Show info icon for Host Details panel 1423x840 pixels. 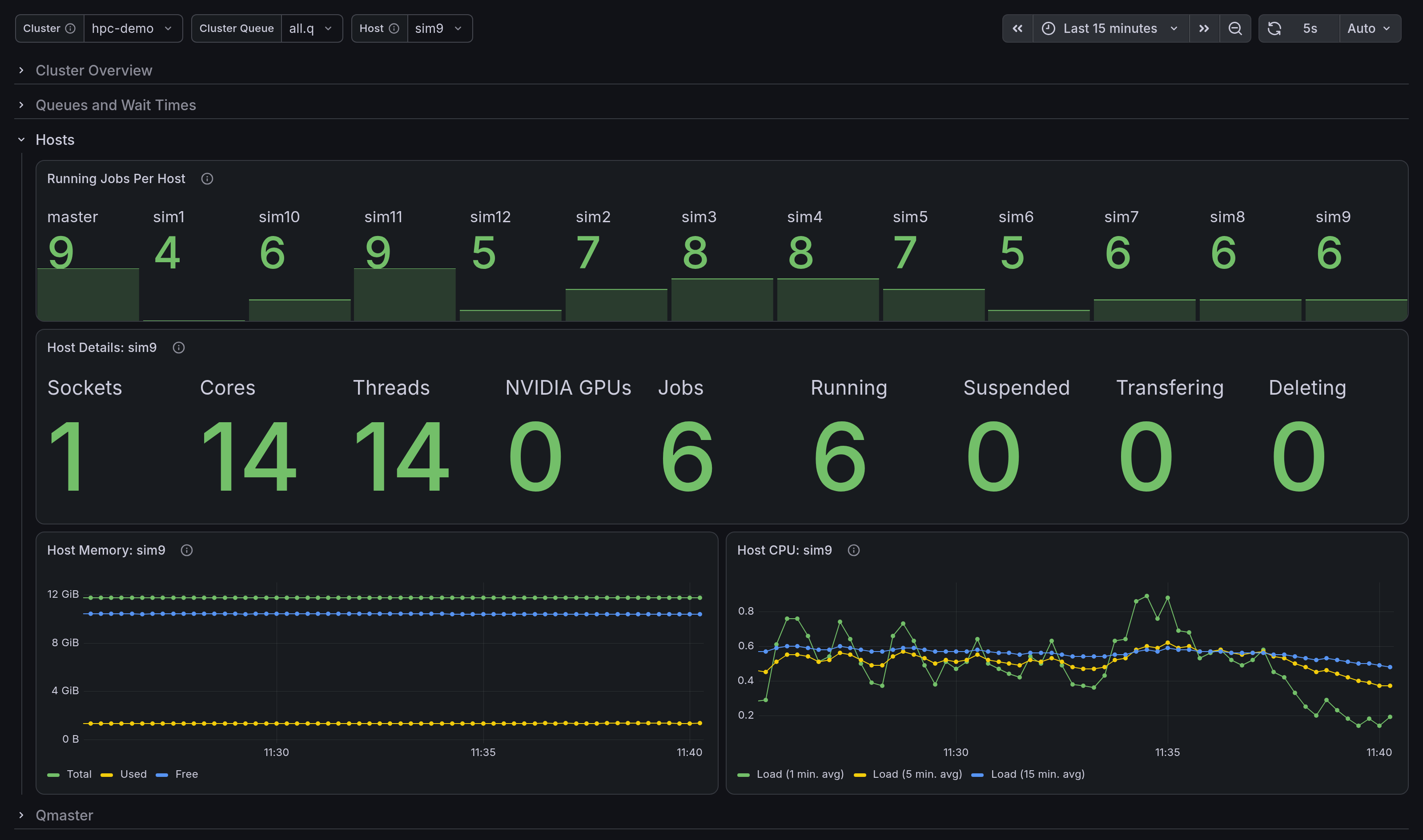tap(178, 348)
